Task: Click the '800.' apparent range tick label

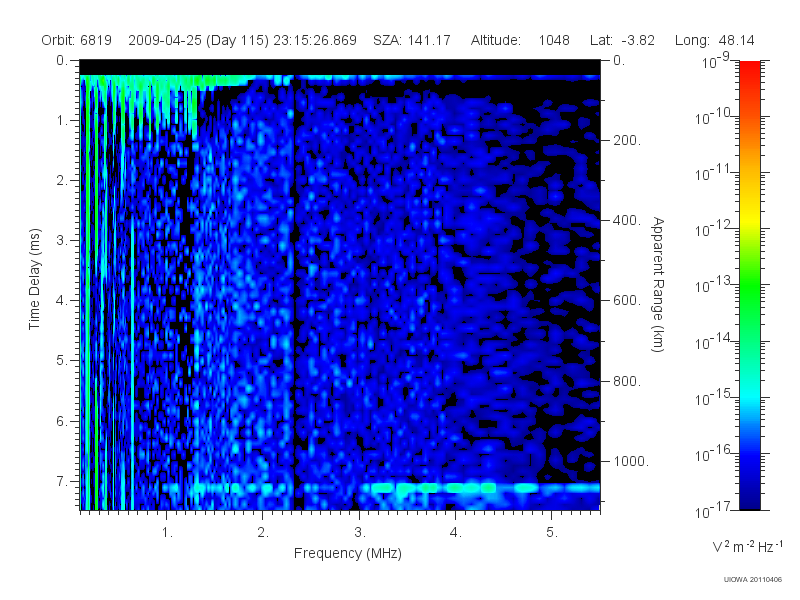Action: point(627,381)
